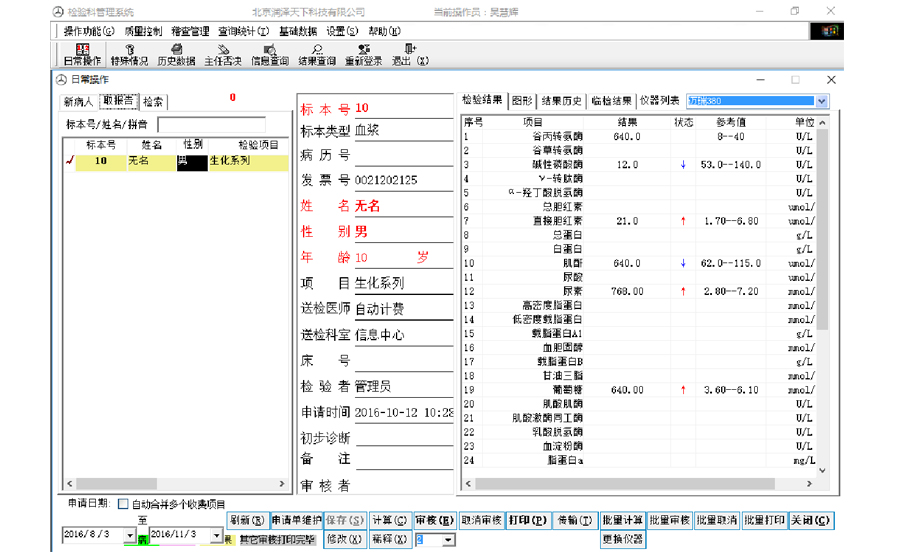The image size is (900, 552).
Task: Open the end date 2016/11/3 dropdown
Action: [x=216, y=536]
